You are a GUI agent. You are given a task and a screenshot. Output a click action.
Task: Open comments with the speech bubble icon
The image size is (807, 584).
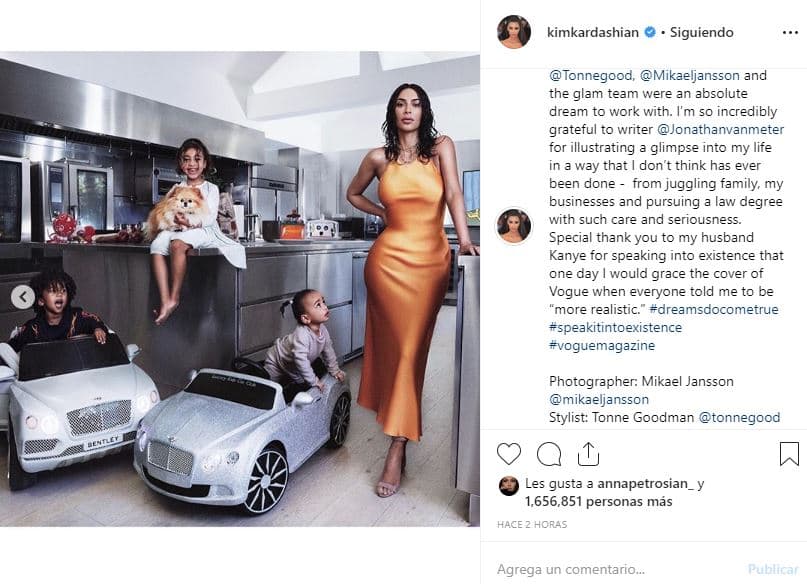(x=549, y=454)
